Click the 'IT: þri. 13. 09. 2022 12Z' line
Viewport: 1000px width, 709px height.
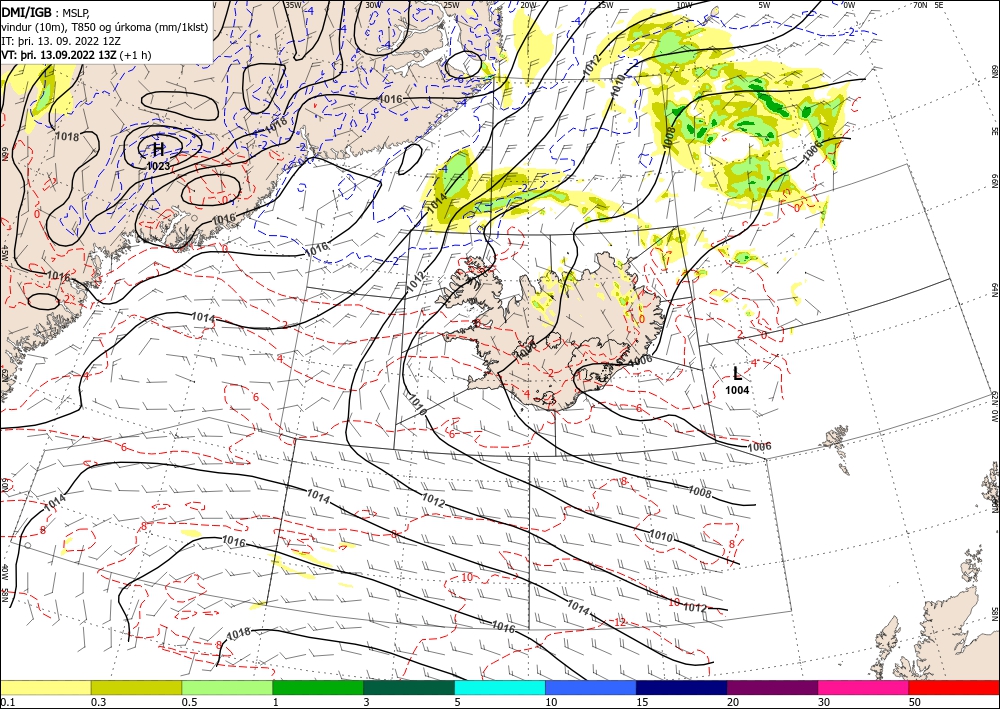coord(61,40)
